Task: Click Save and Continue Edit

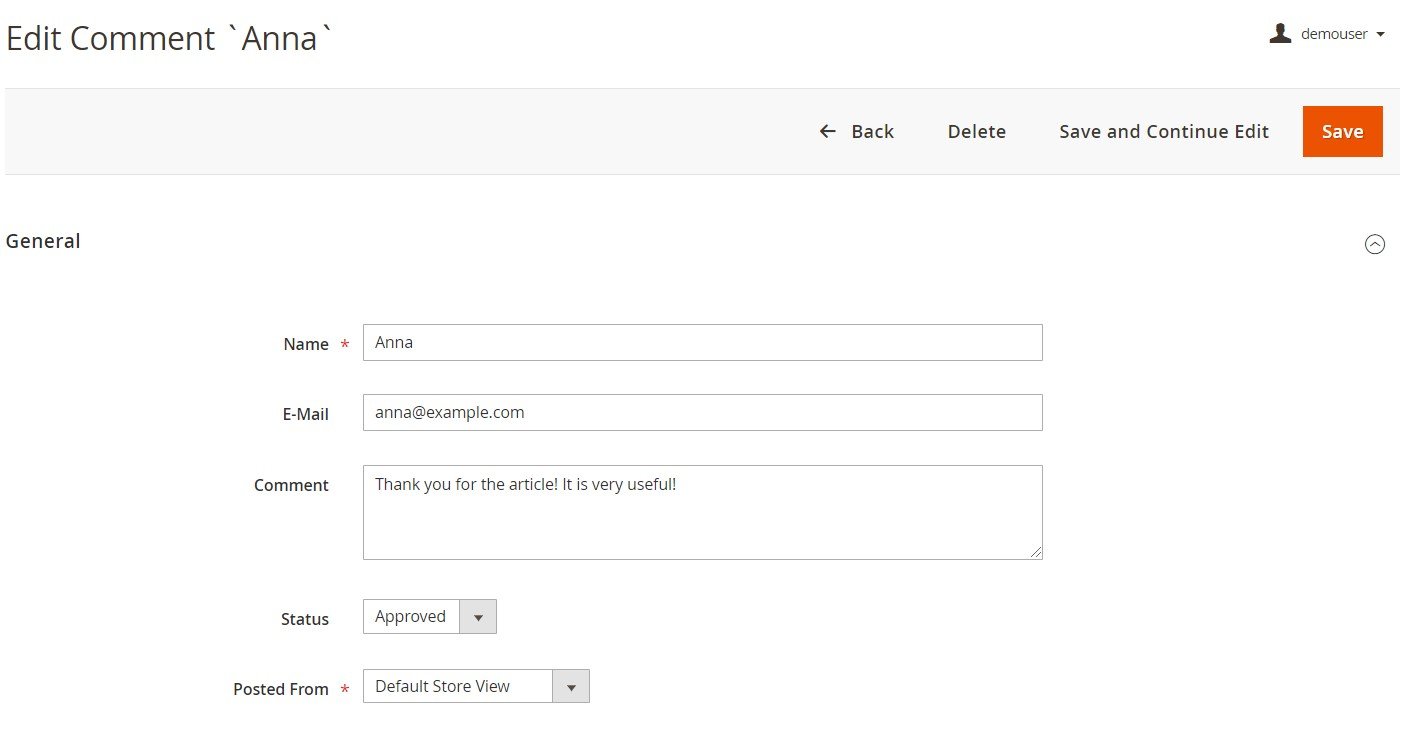Action: tap(1164, 131)
